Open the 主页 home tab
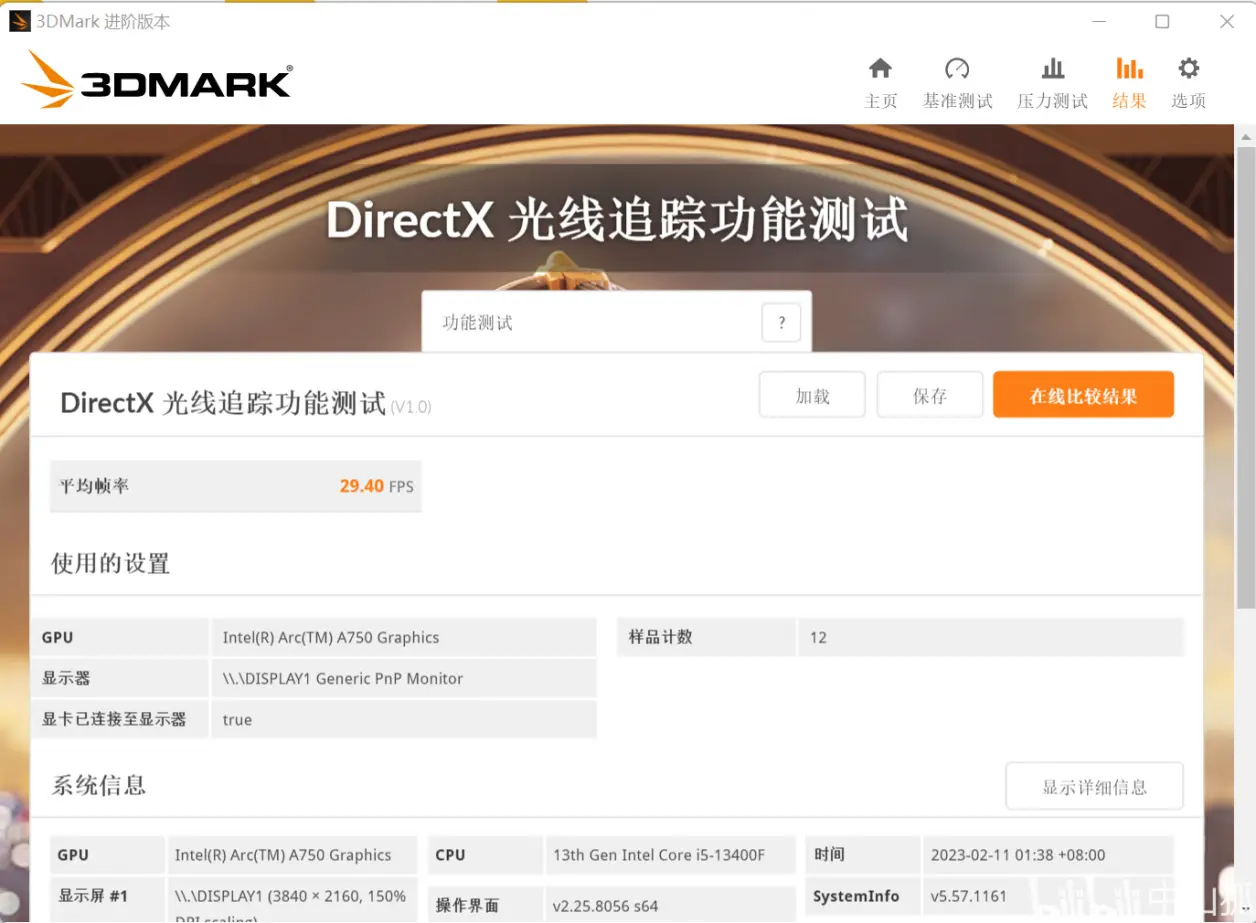 click(x=880, y=83)
